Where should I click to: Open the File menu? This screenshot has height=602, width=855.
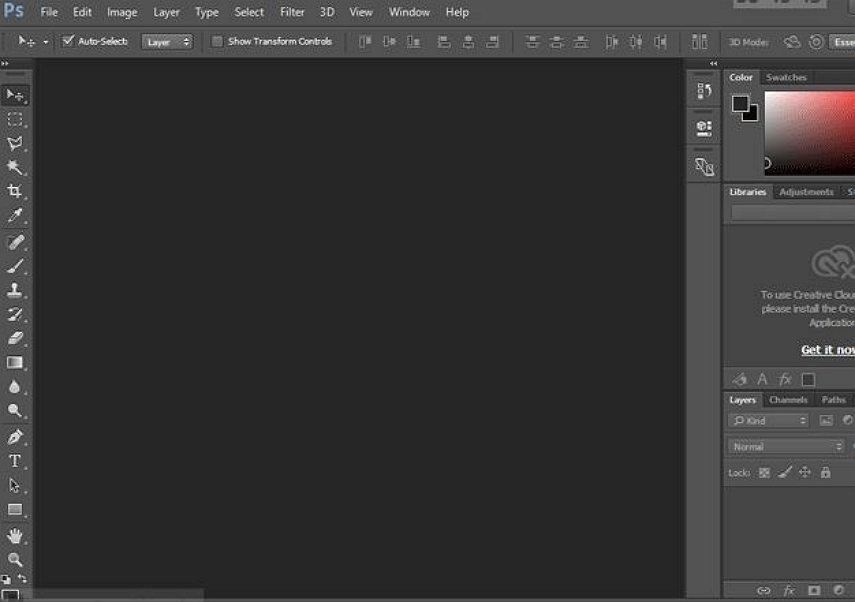pos(49,12)
